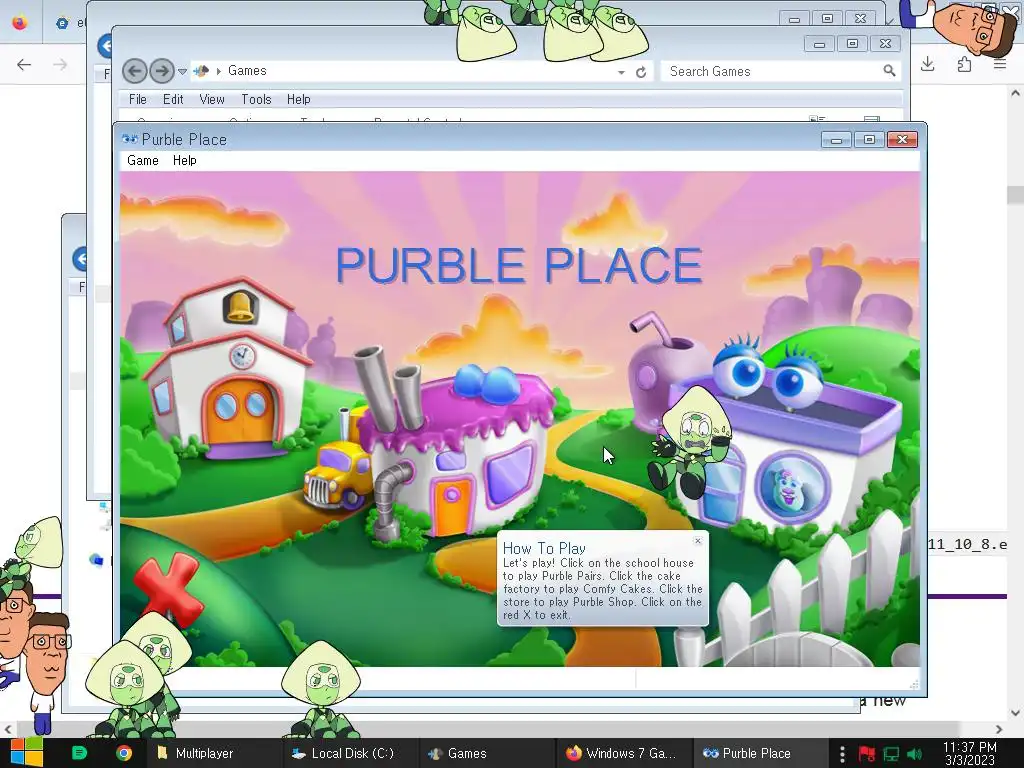Image resolution: width=1024 pixels, height=768 pixels.
Task: Click Purble Place title bar icon
Action: click(x=129, y=139)
